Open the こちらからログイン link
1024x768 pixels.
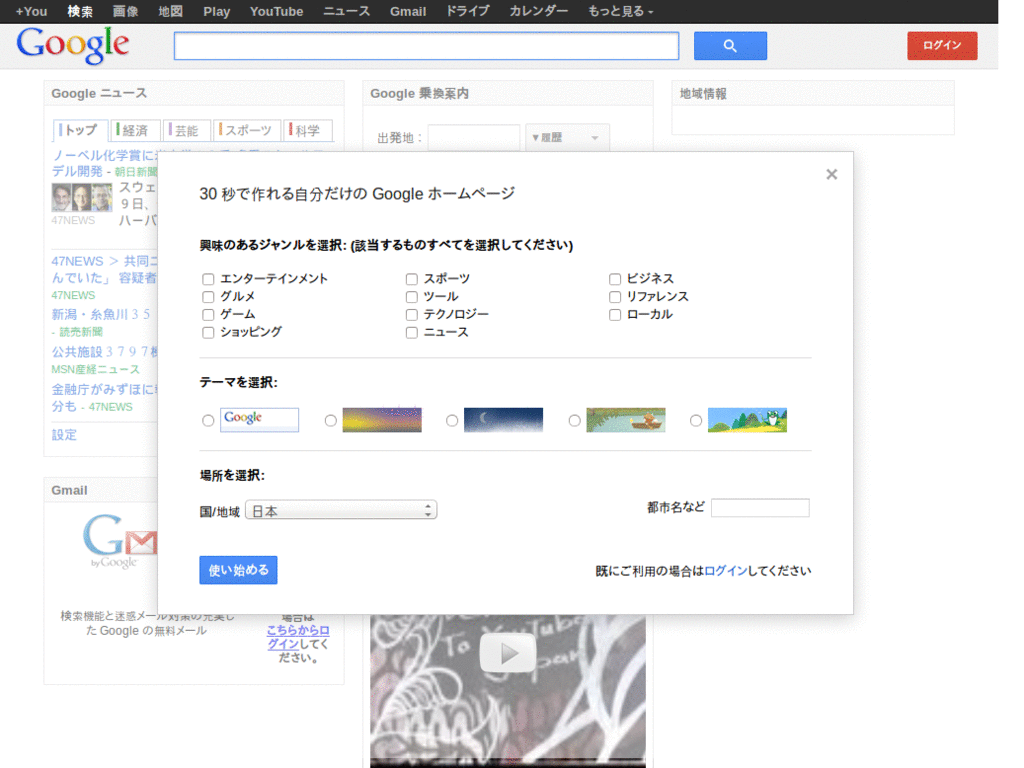[x=298, y=637]
